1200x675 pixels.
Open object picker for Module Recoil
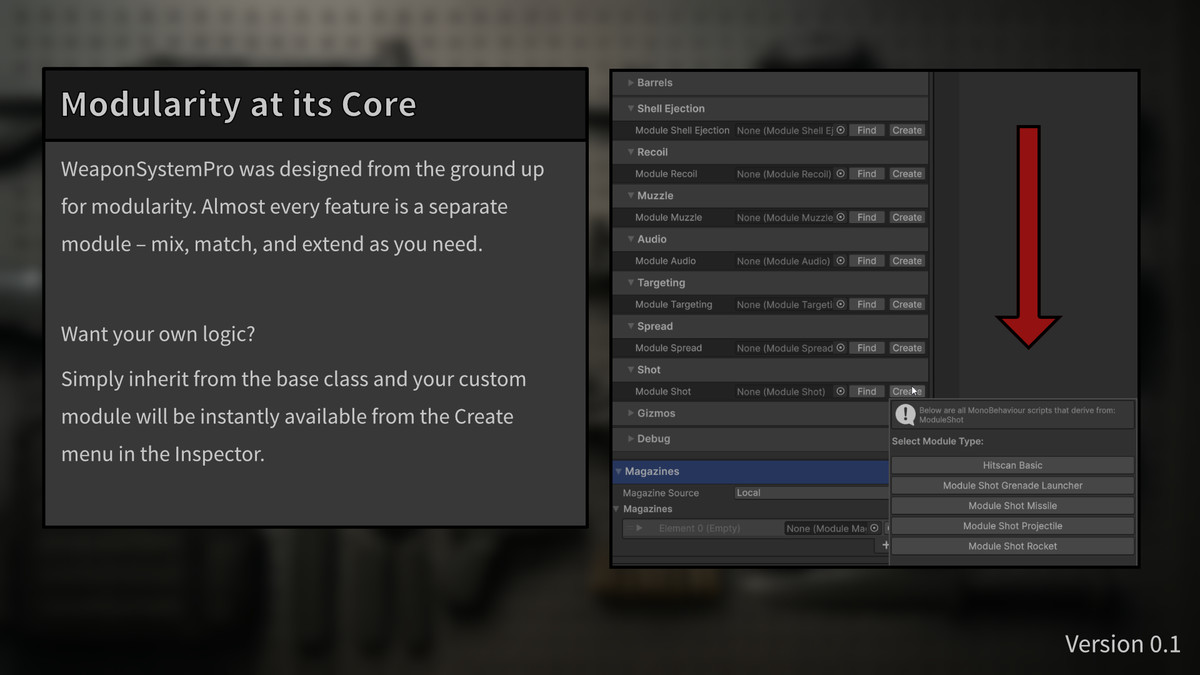[x=841, y=174]
